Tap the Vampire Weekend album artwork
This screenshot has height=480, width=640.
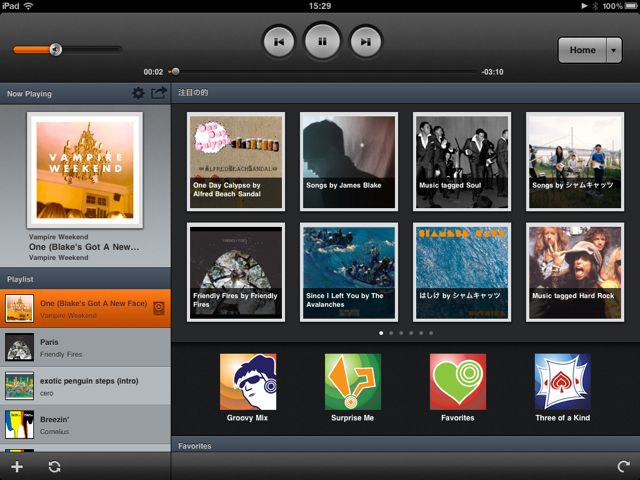[x=85, y=170]
